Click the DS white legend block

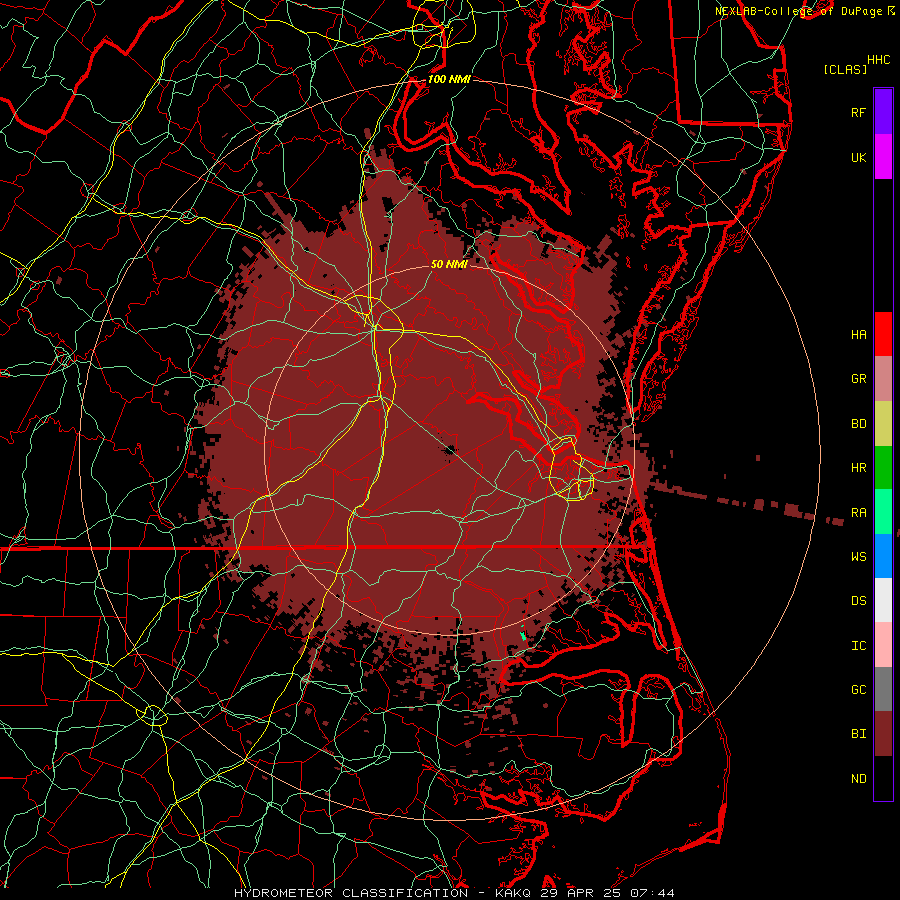point(883,600)
